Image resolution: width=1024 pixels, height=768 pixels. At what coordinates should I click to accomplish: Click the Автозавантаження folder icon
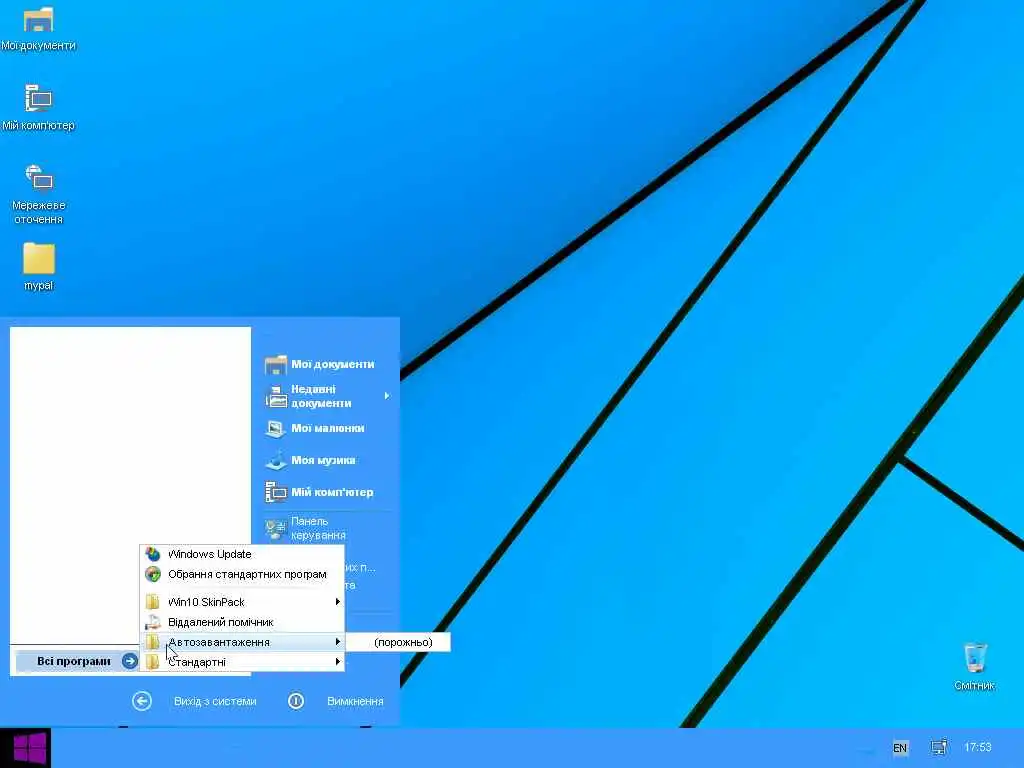(x=152, y=642)
